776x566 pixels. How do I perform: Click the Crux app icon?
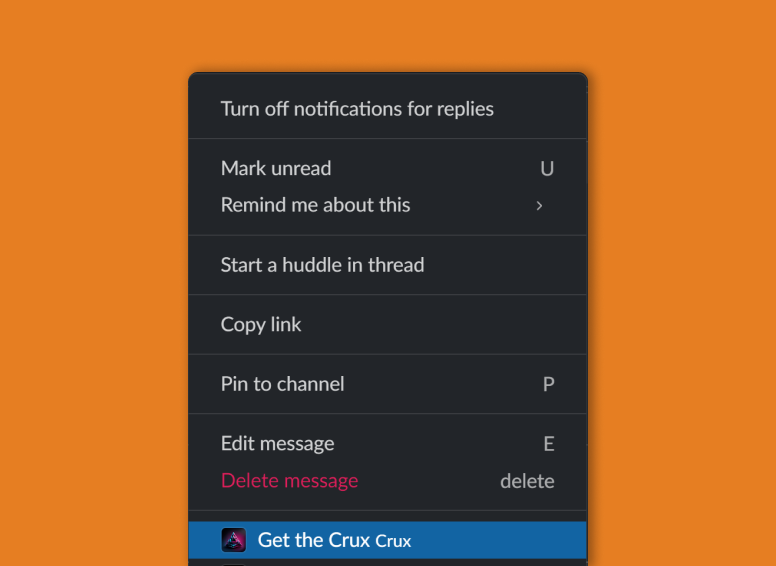click(233, 540)
